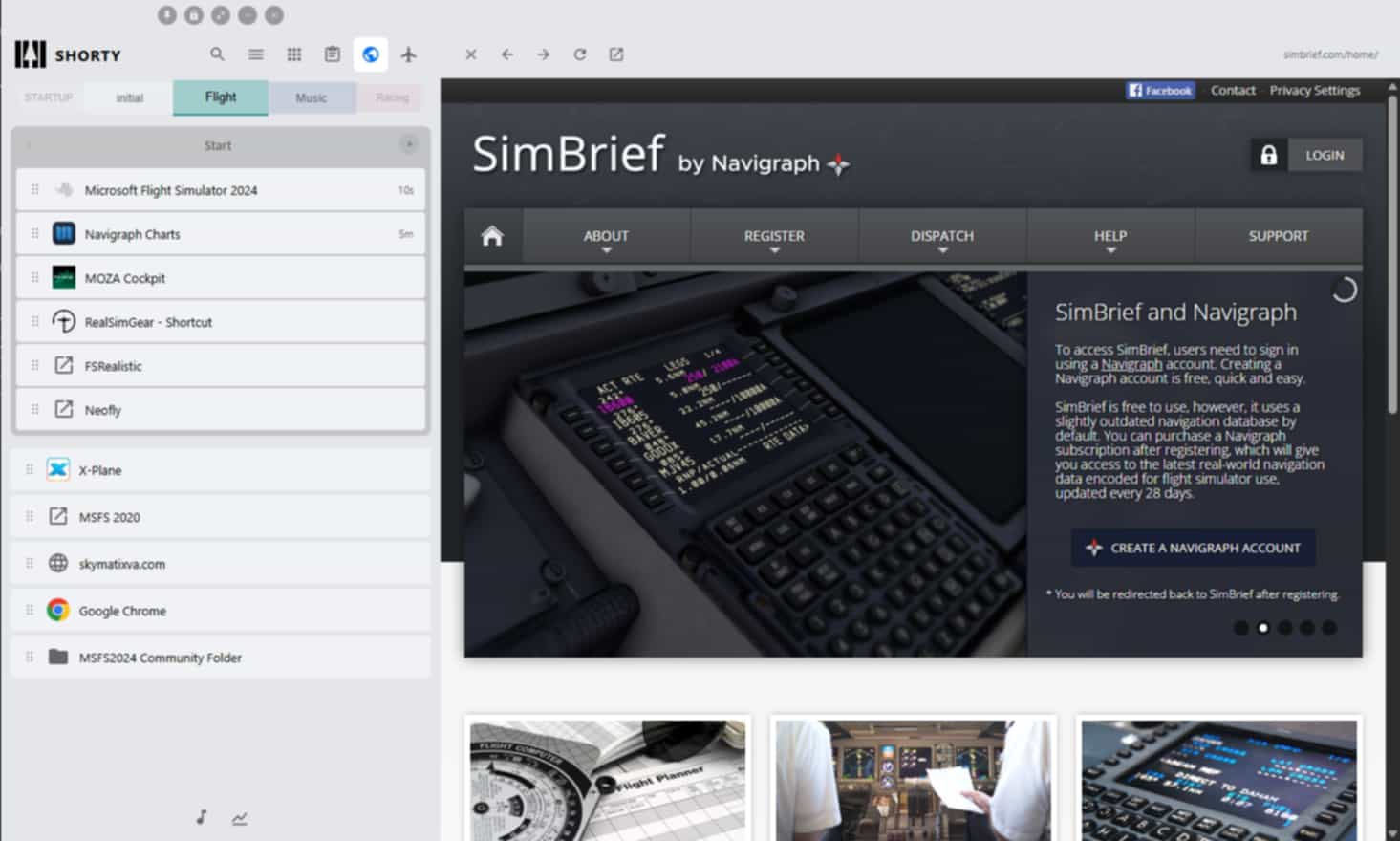Click the X-Plane app icon
The height and width of the screenshot is (841, 1400).
click(x=58, y=469)
